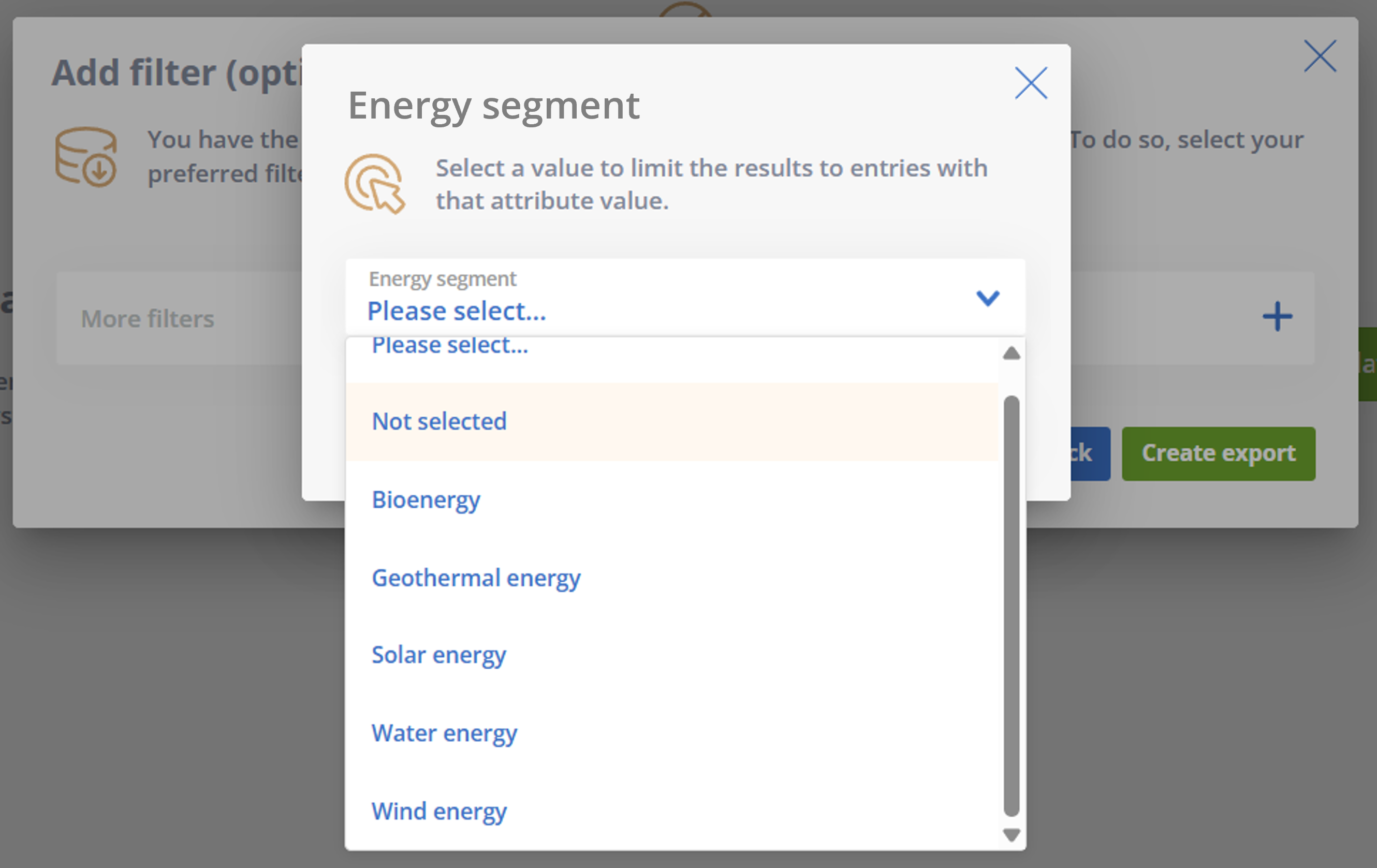Choose Wind energy segment

tap(672, 811)
